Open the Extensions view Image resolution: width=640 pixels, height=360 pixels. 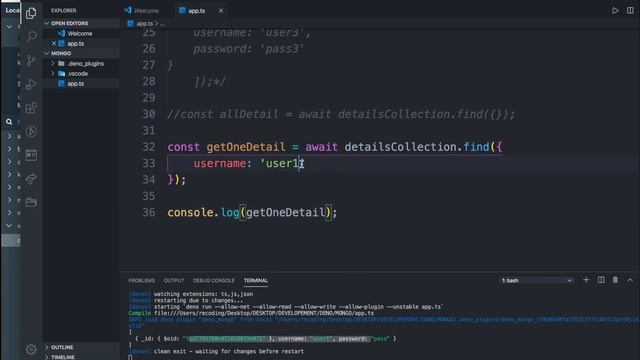click(x=31, y=108)
